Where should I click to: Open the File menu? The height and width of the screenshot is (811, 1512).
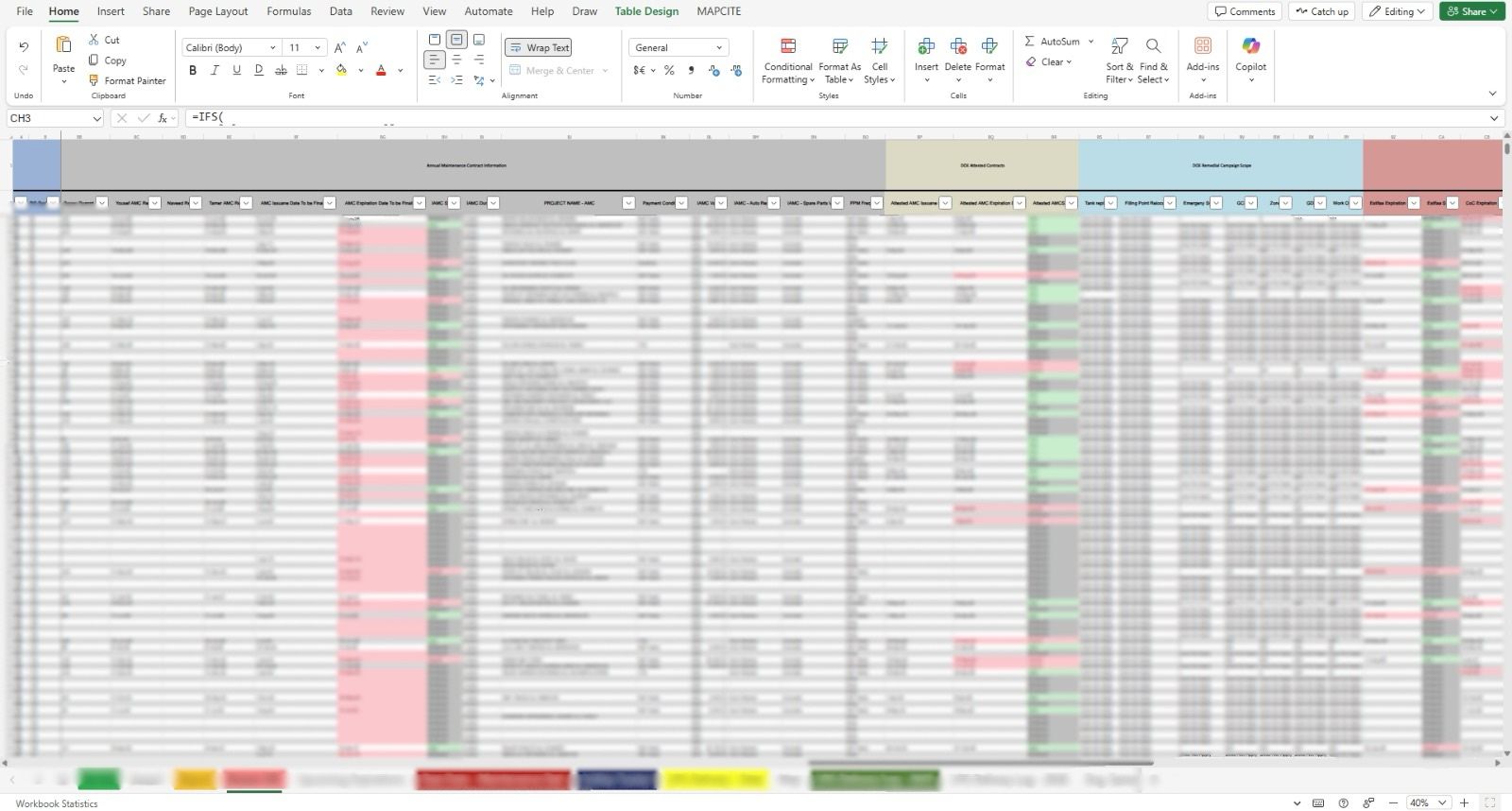point(25,11)
